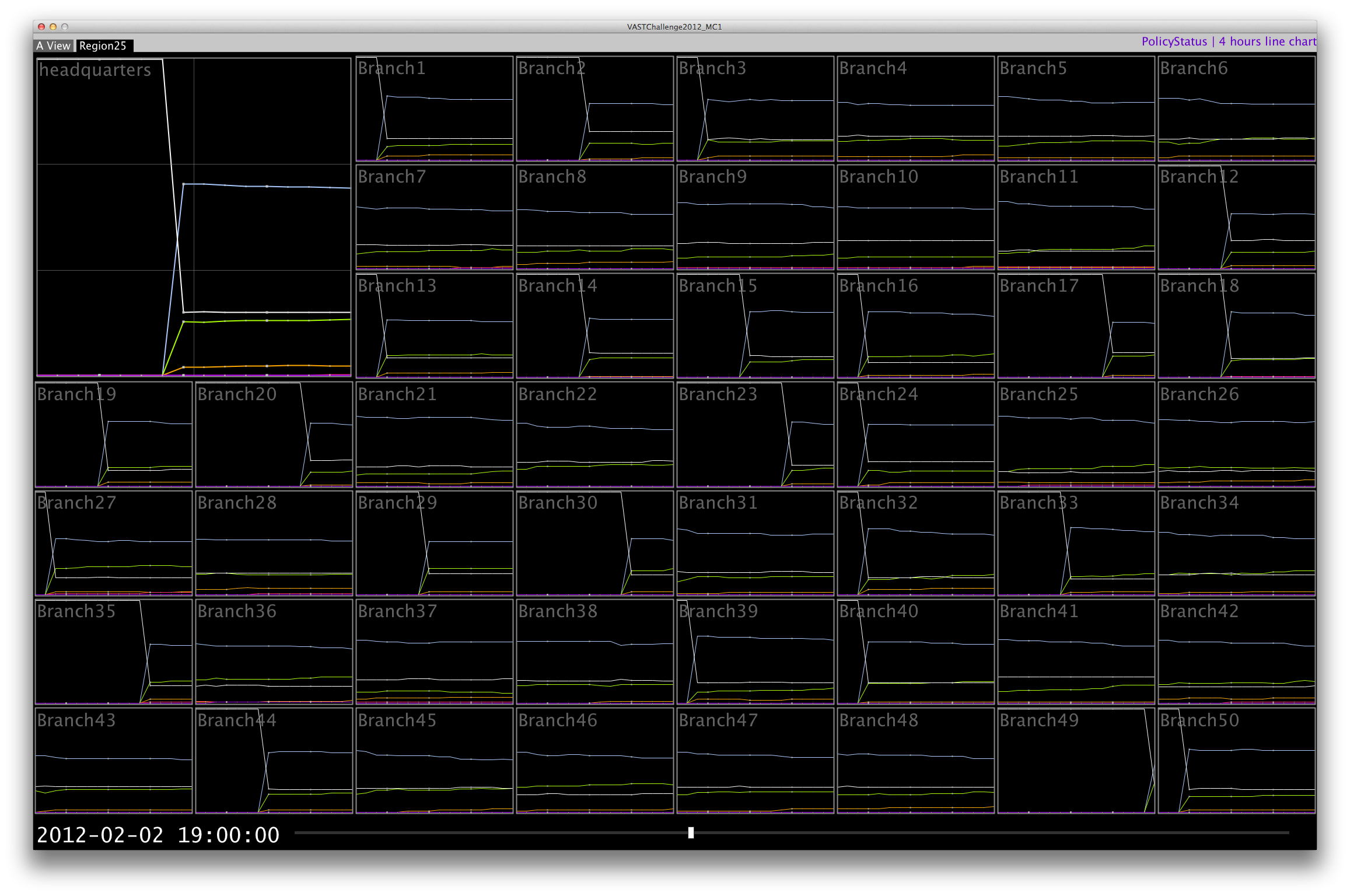This screenshot has width=1350, height=896.
Task: Pick the Branch21 chart tile
Action: [435, 435]
